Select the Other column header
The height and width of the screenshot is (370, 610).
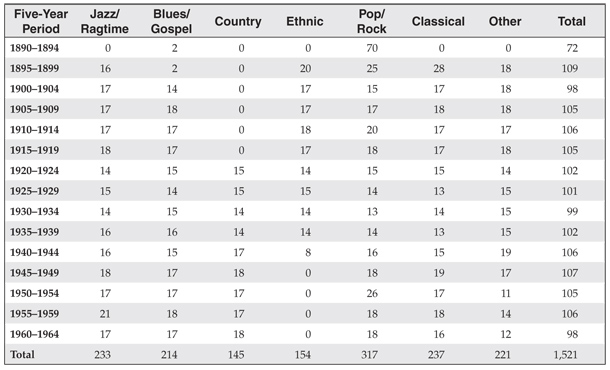[505, 21]
